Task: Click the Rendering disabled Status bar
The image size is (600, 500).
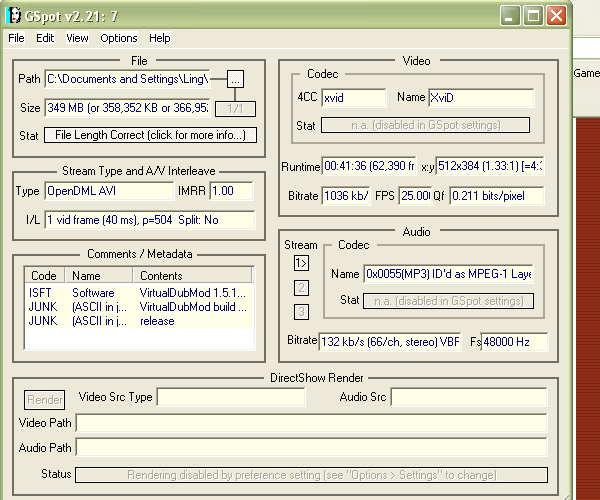Action: (311, 475)
